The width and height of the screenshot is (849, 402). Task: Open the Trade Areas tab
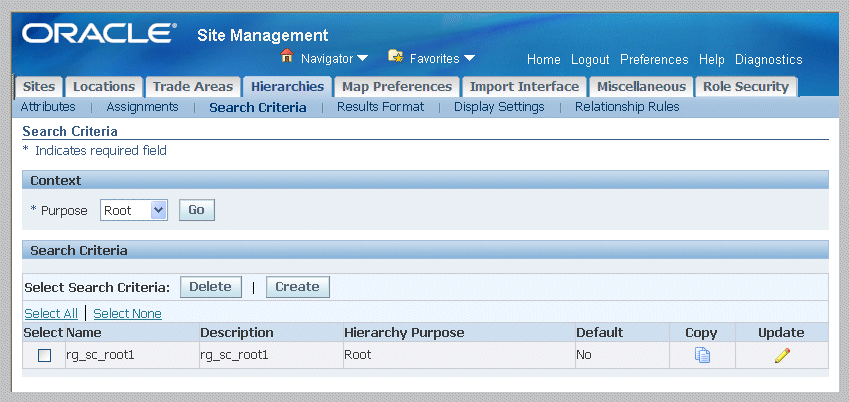[193, 87]
